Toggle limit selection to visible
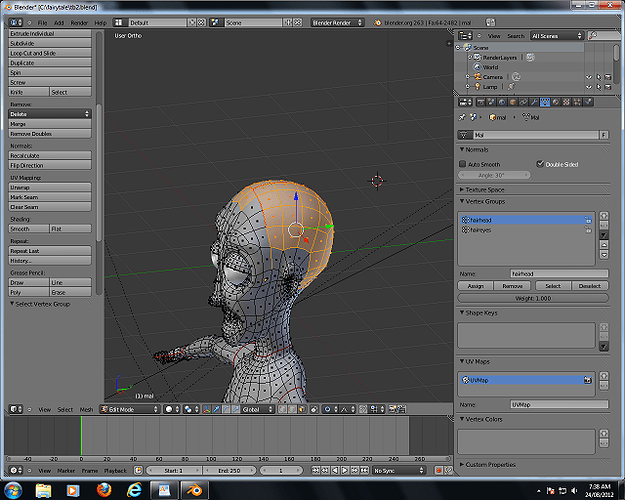Image resolution: width=625 pixels, height=500 pixels. click(314, 409)
